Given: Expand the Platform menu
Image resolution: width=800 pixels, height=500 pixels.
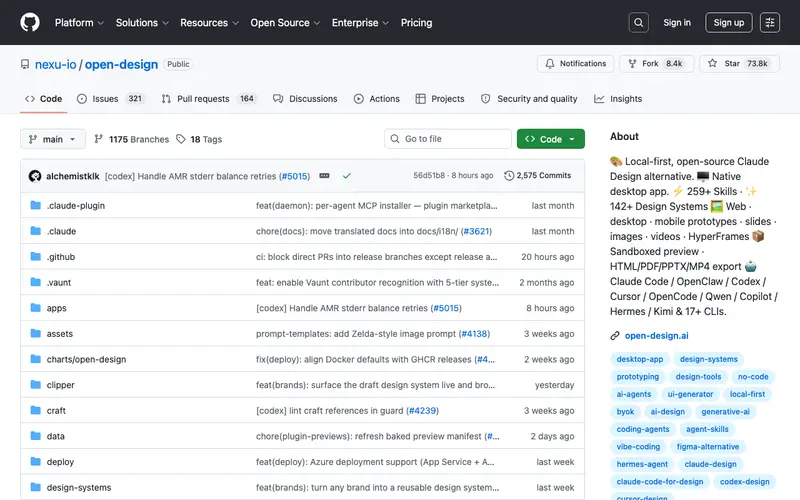Looking at the screenshot, I should point(79,22).
